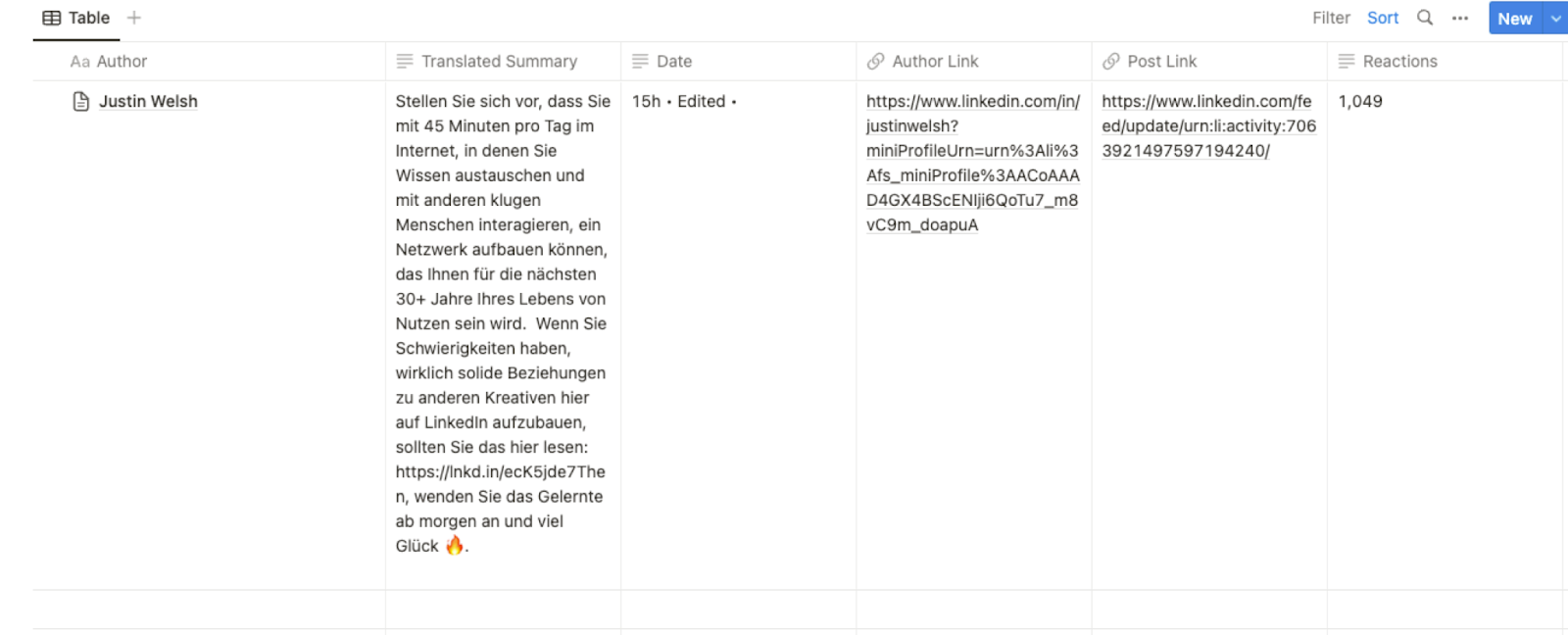Click the link icon on Author Link column
This screenshot has width=1568, height=635.
click(873, 61)
